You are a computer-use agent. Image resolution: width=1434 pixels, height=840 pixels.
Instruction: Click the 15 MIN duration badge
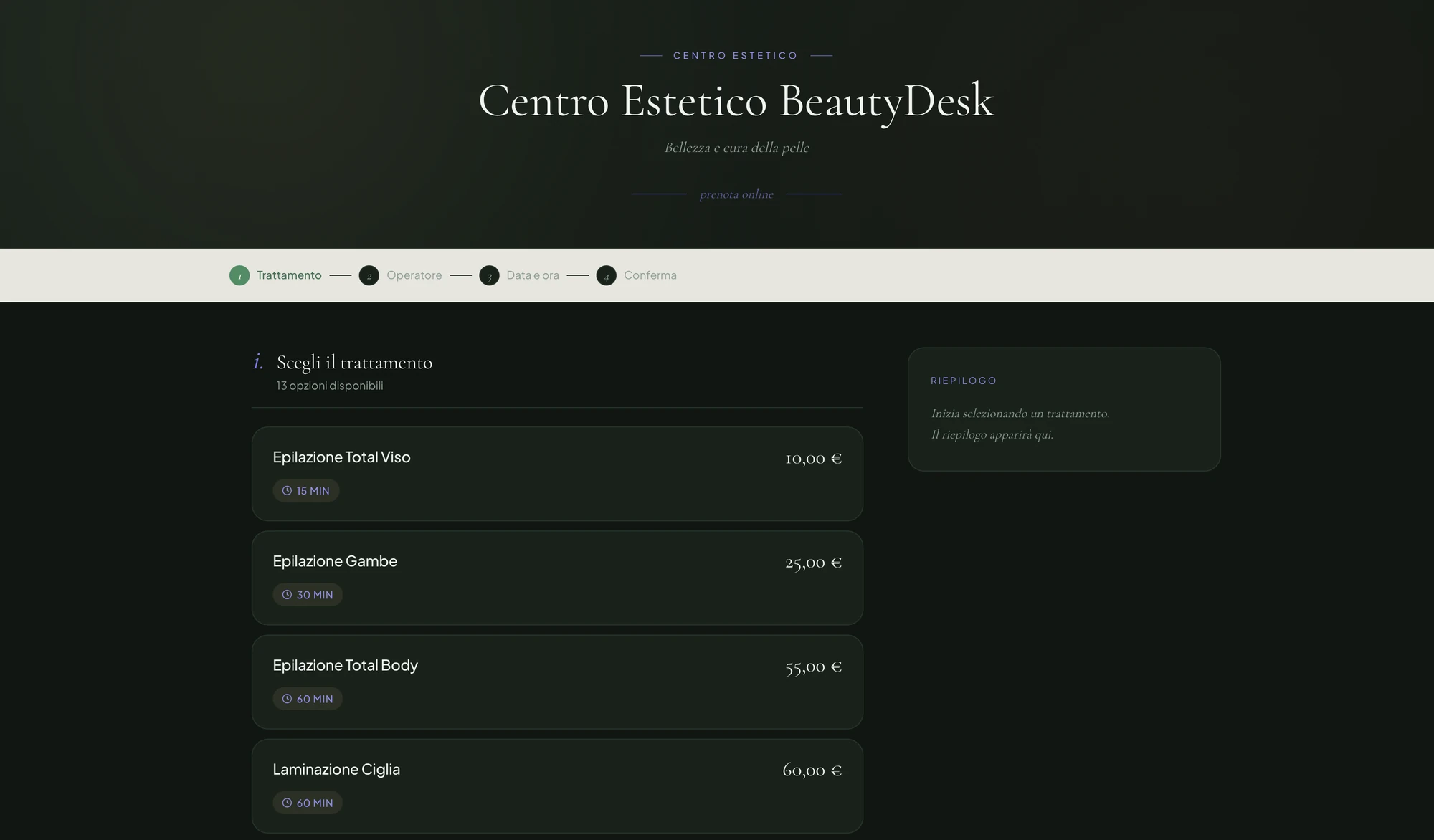306,491
